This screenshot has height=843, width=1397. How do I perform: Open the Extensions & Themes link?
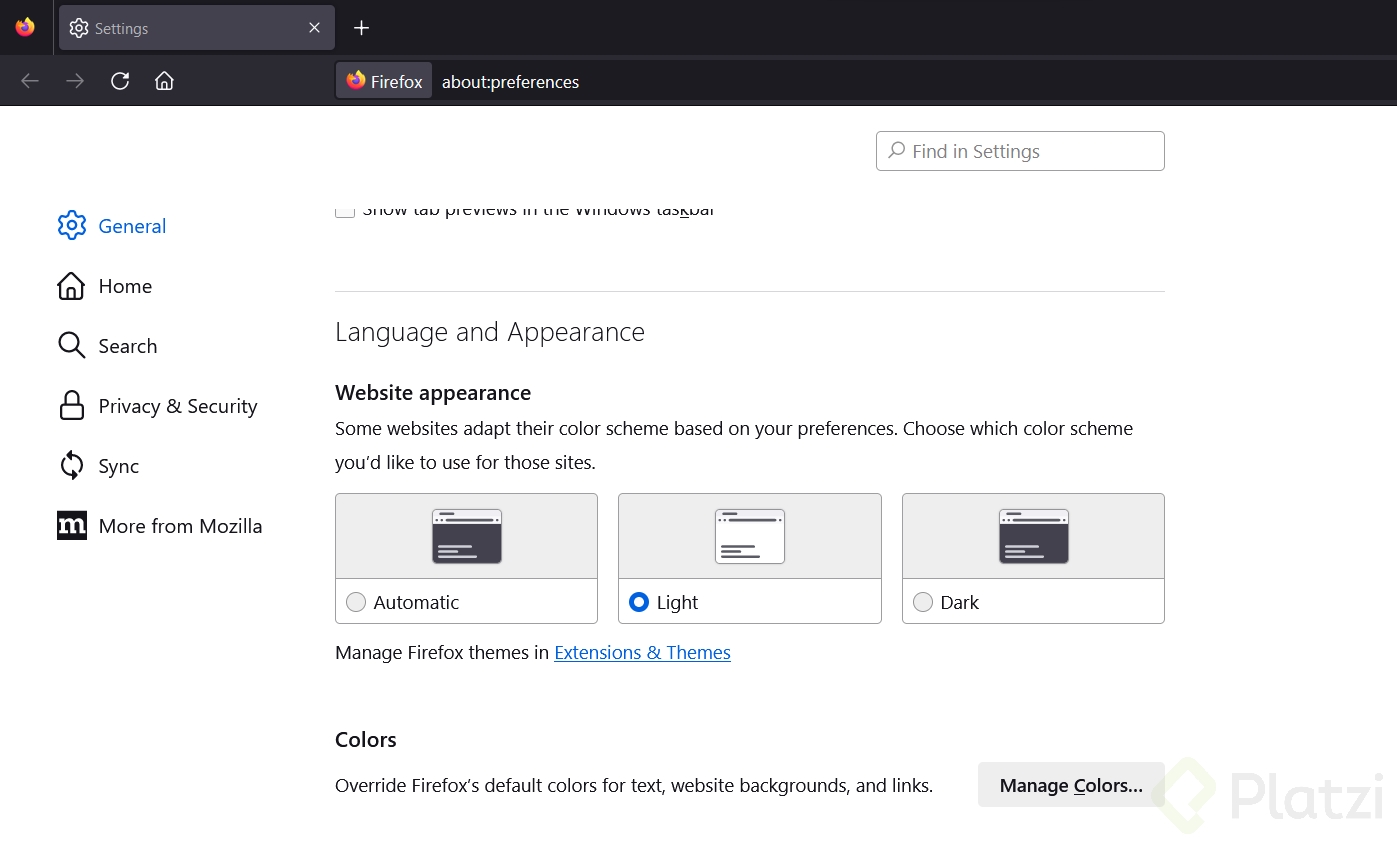(x=642, y=653)
